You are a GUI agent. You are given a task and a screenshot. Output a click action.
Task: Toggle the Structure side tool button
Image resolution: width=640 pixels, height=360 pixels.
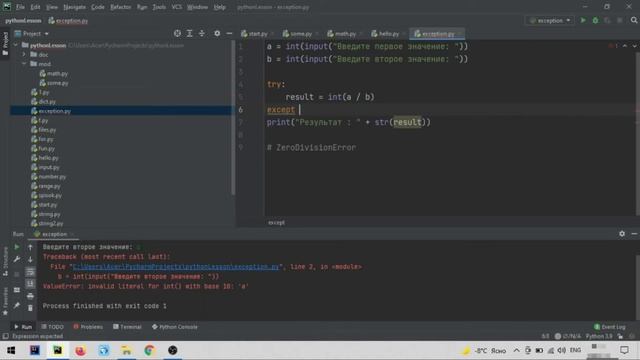(5, 261)
